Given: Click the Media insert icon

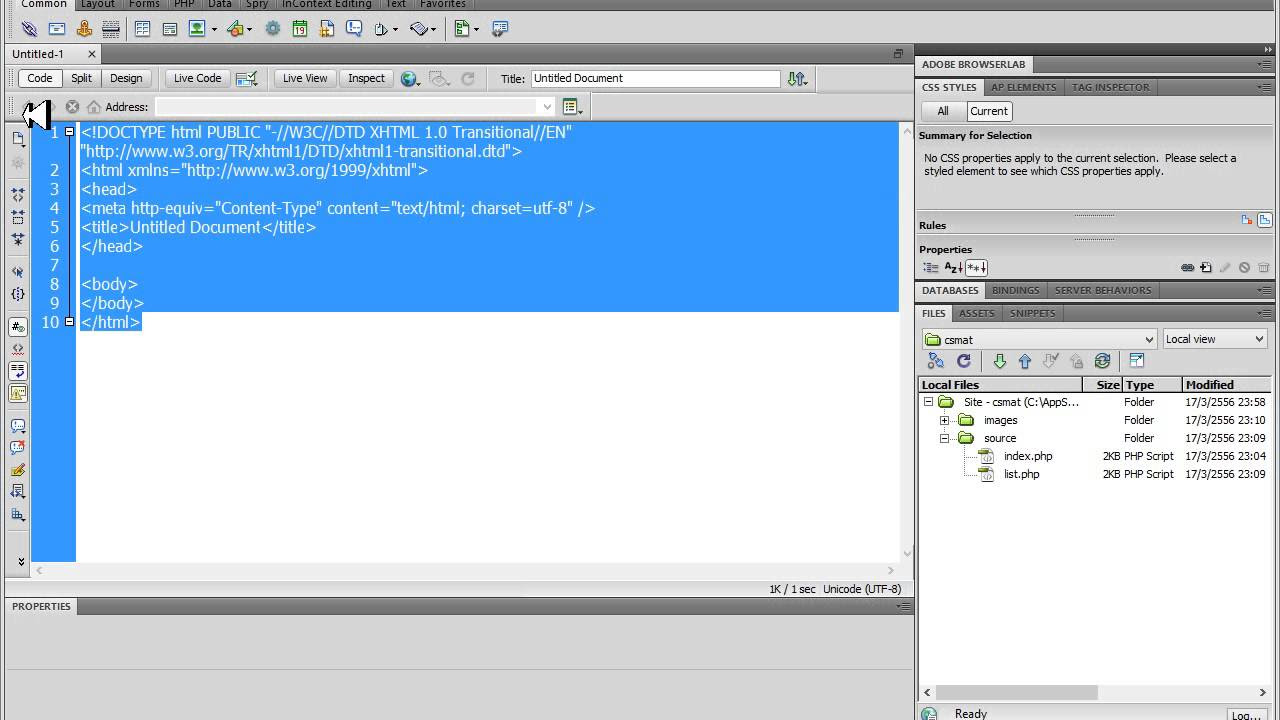Looking at the screenshot, I should pyautogui.click(x=235, y=29).
